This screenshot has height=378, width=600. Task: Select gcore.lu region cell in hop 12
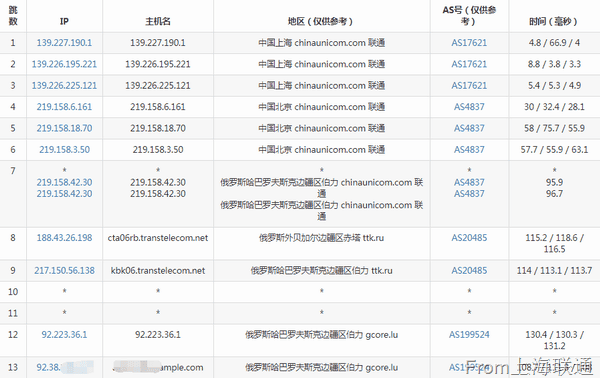click(321, 334)
